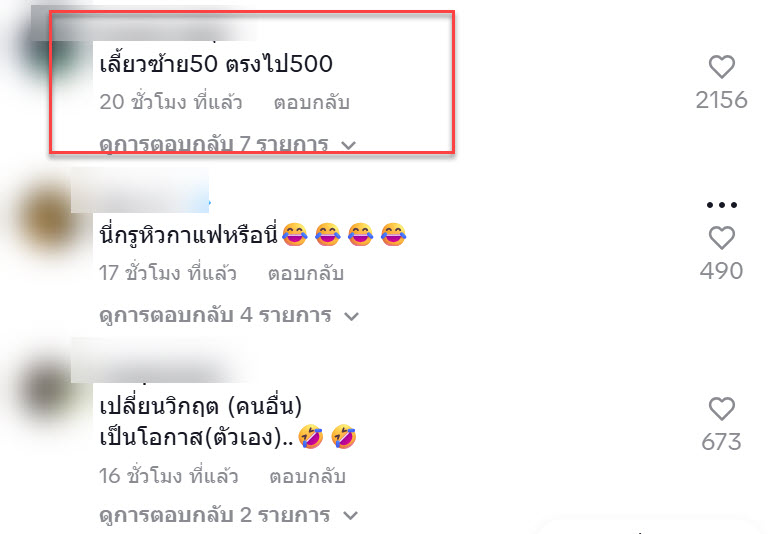
Task: Reply to the comment posted 17 hours ago
Action: coord(306,273)
